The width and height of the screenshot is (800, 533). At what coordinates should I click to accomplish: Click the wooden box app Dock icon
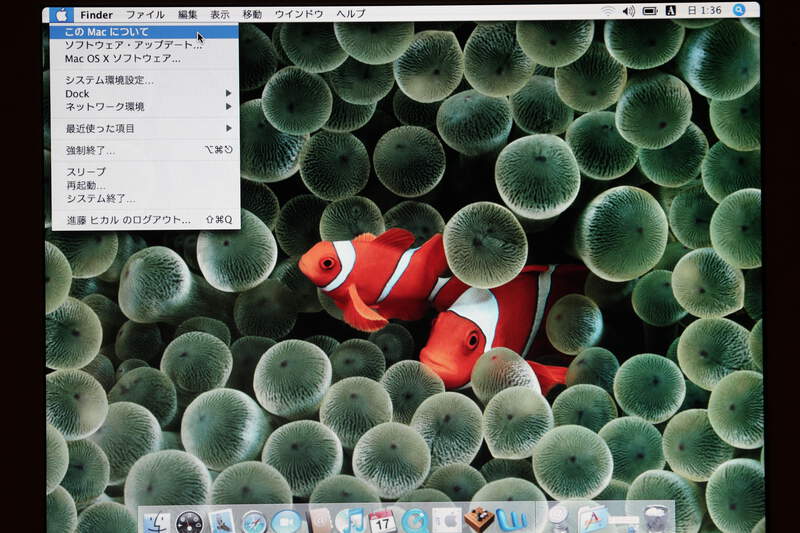click(479, 520)
